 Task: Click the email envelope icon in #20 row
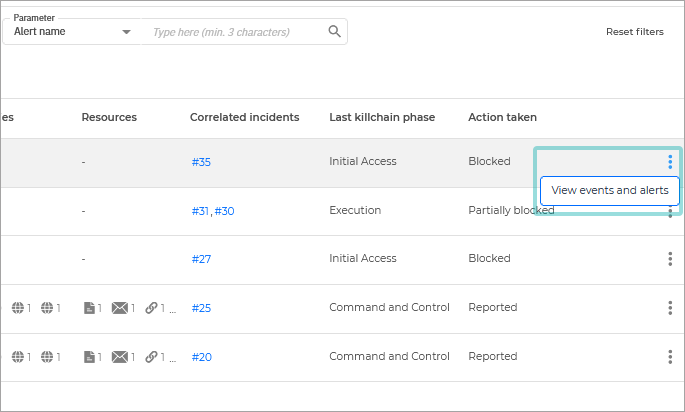click(120, 357)
